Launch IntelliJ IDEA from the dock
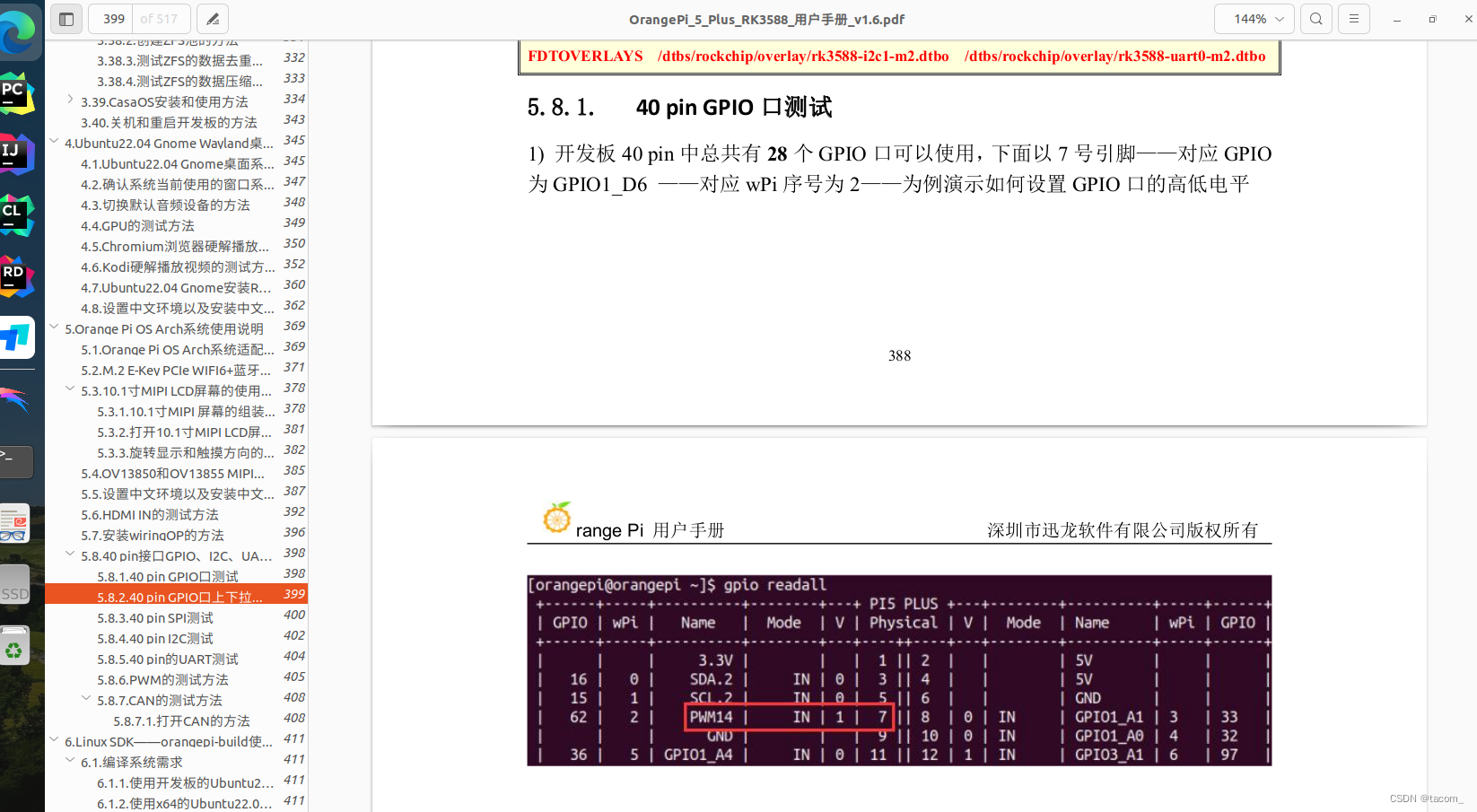The height and width of the screenshot is (812, 1477). pos(17,154)
